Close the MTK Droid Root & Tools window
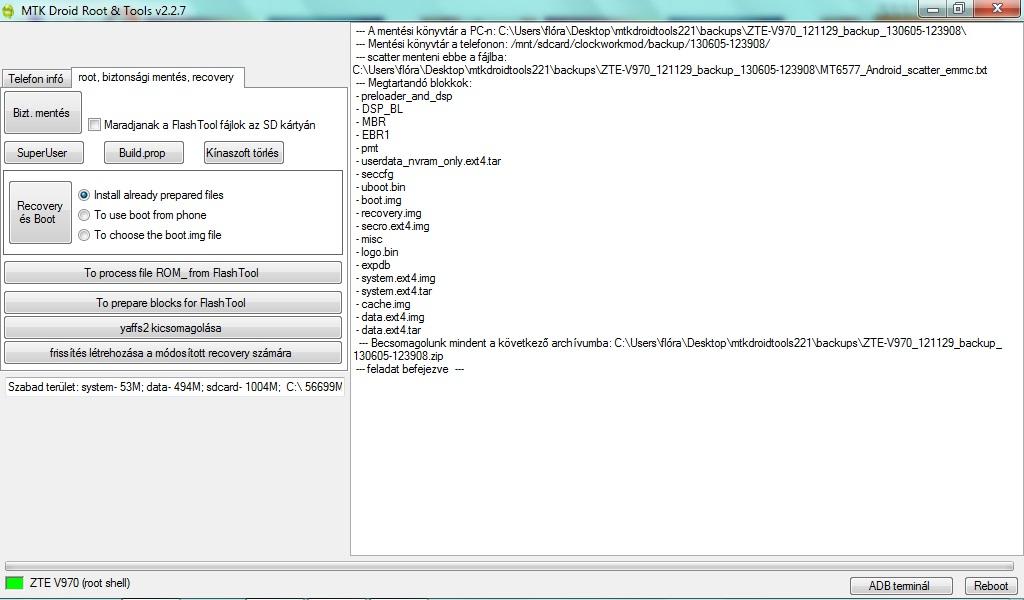 point(998,9)
